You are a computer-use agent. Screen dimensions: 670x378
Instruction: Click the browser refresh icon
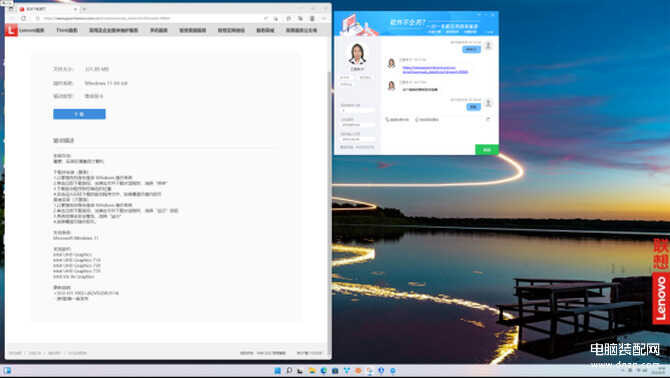click(x=24, y=18)
